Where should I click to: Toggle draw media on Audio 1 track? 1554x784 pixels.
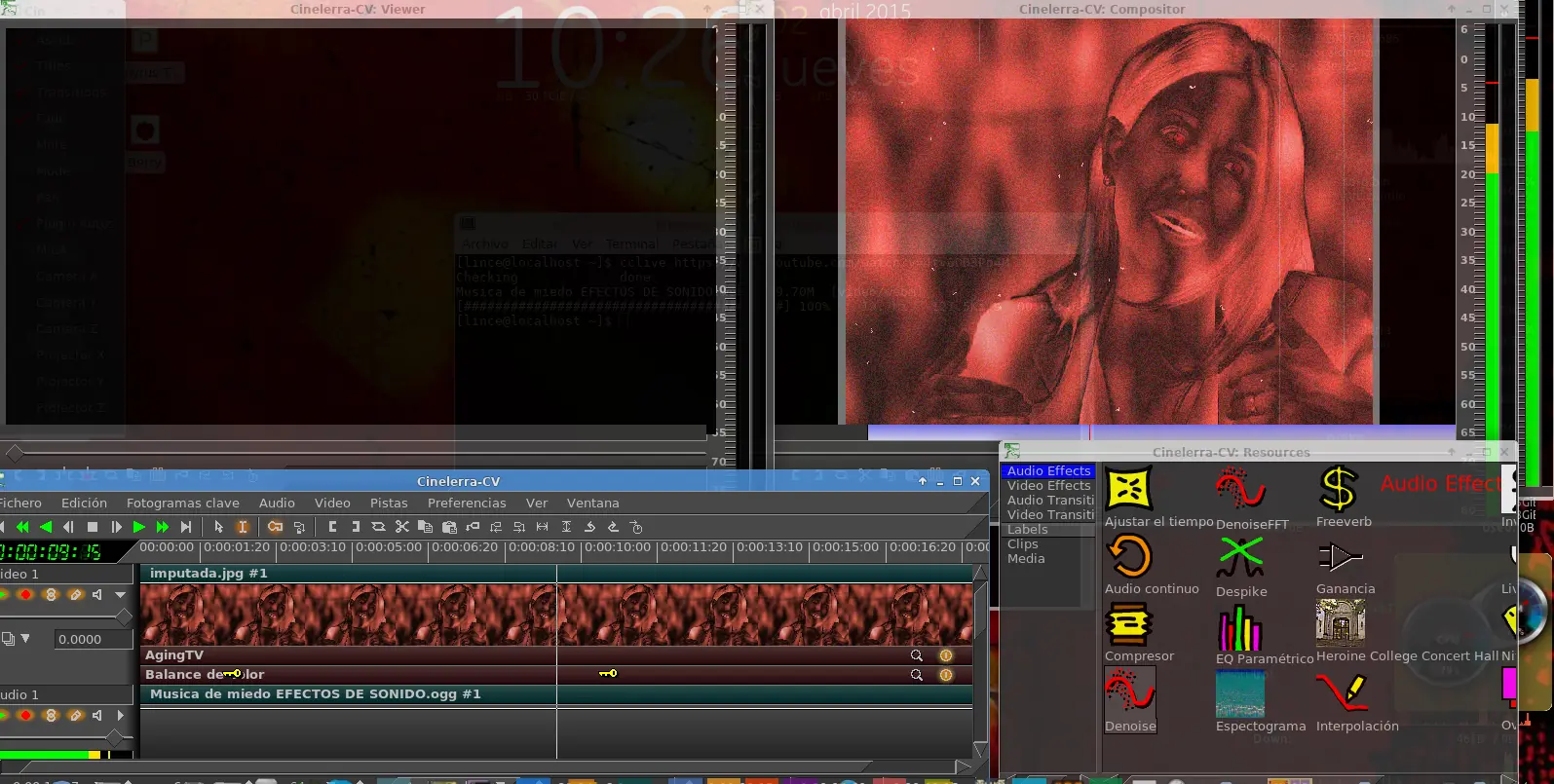click(x=75, y=715)
